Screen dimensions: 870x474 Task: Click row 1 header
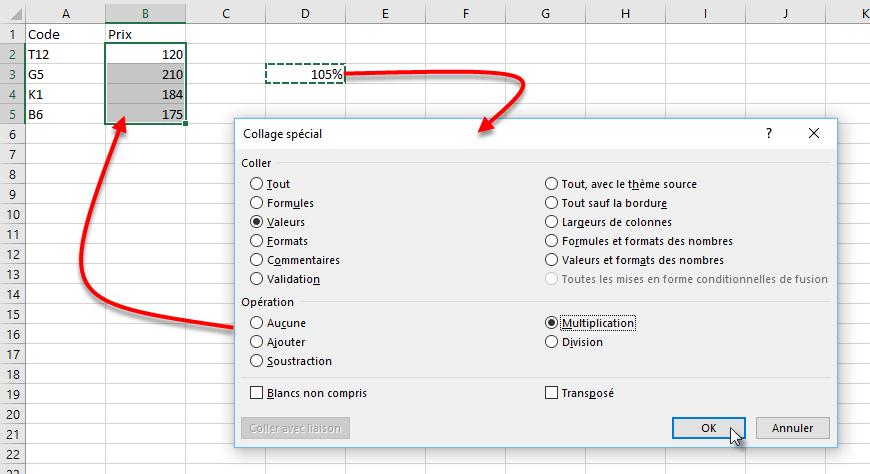[x=11, y=34]
